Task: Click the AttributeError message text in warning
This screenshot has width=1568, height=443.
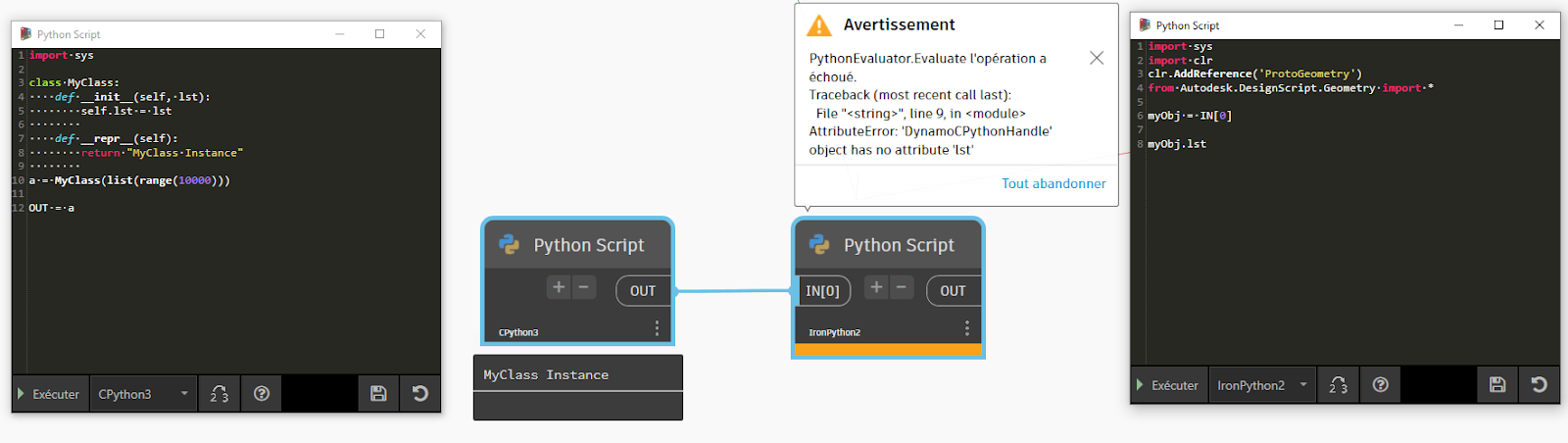Action: point(930,140)
